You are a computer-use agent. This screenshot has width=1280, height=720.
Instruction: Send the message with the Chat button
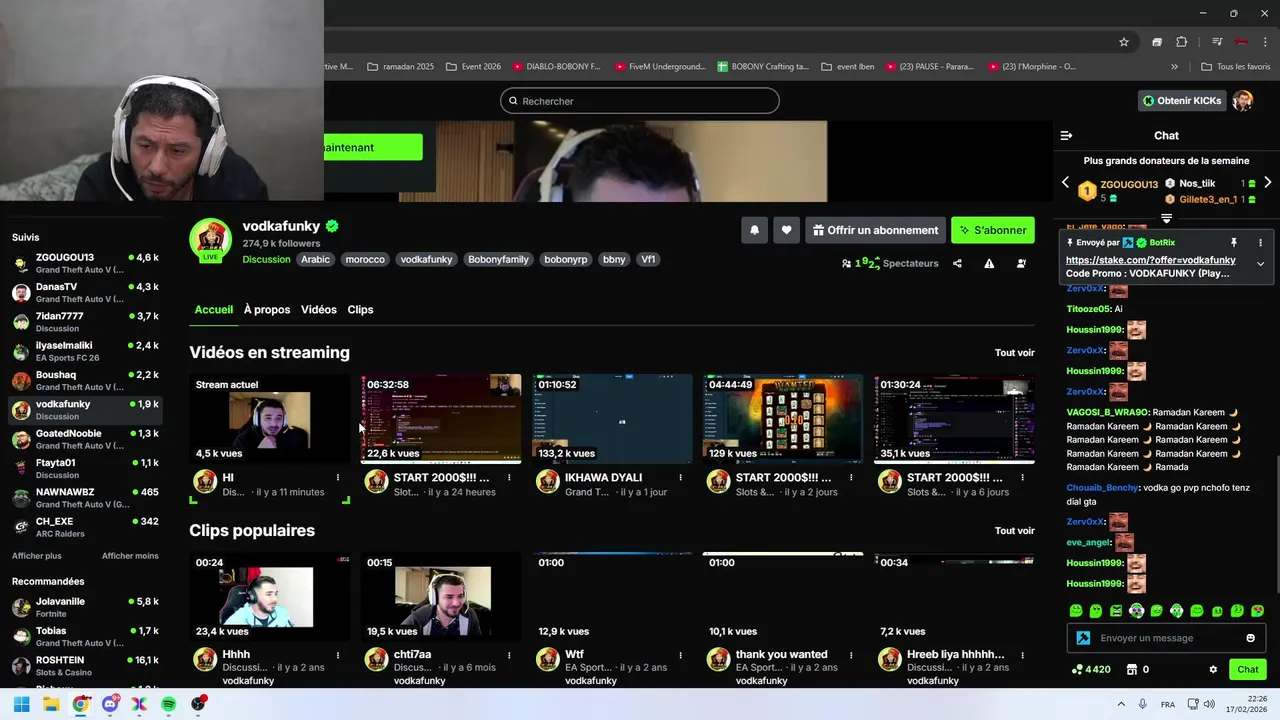pyautogui.click(x=1248, y=669)
